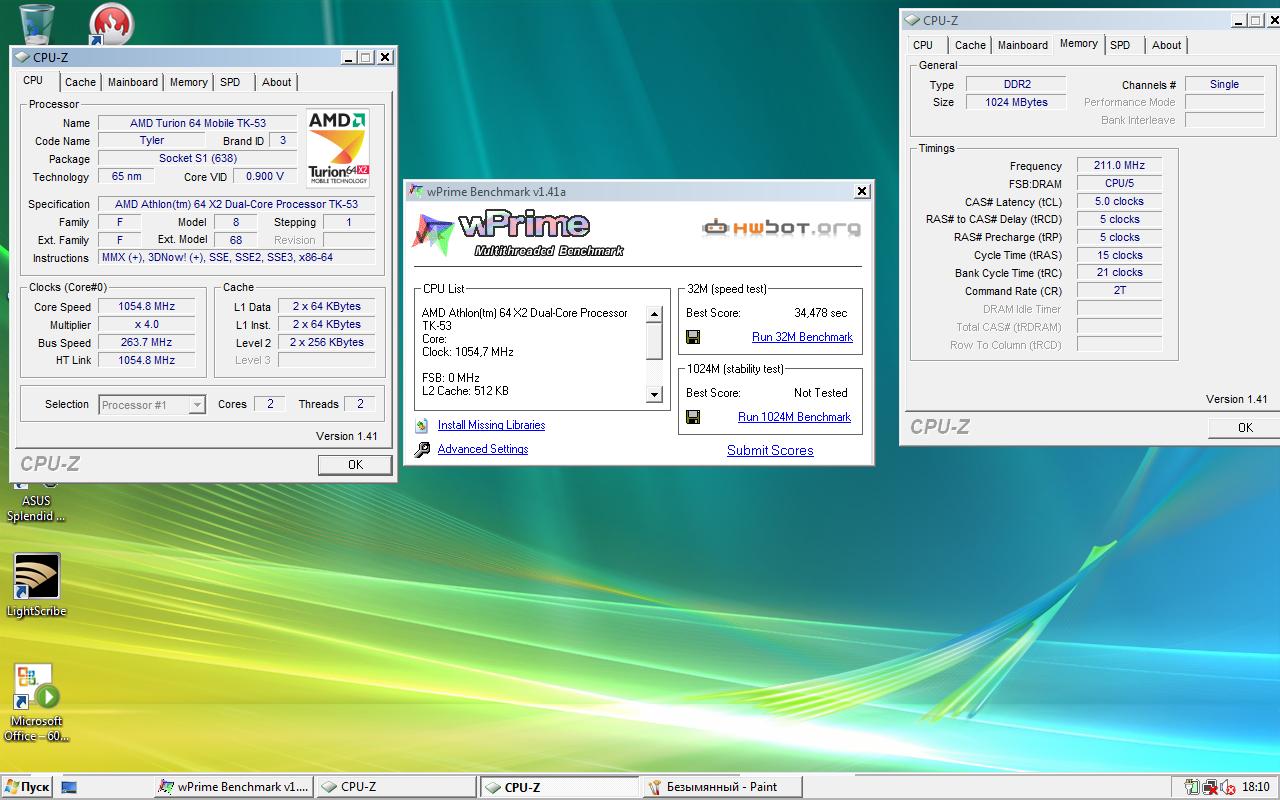Click the muted volume tray icon

[1227, 787]
